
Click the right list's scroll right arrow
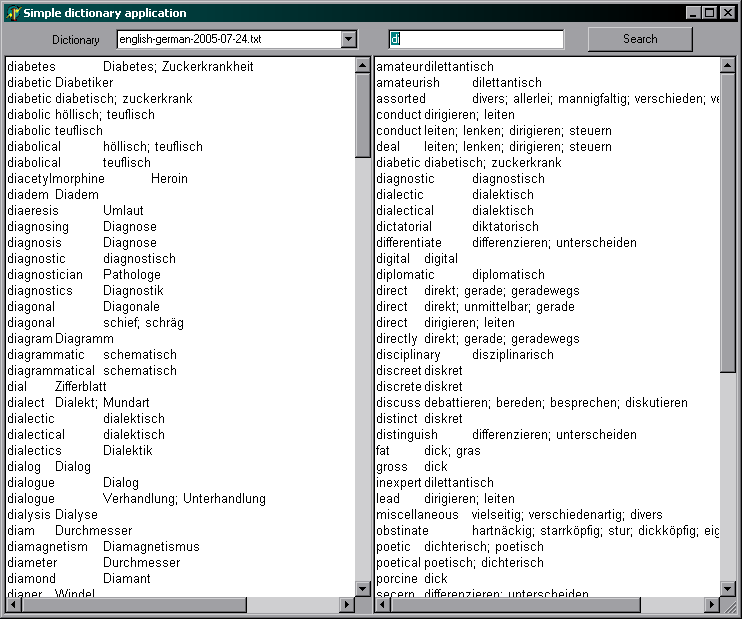point(712,604)
